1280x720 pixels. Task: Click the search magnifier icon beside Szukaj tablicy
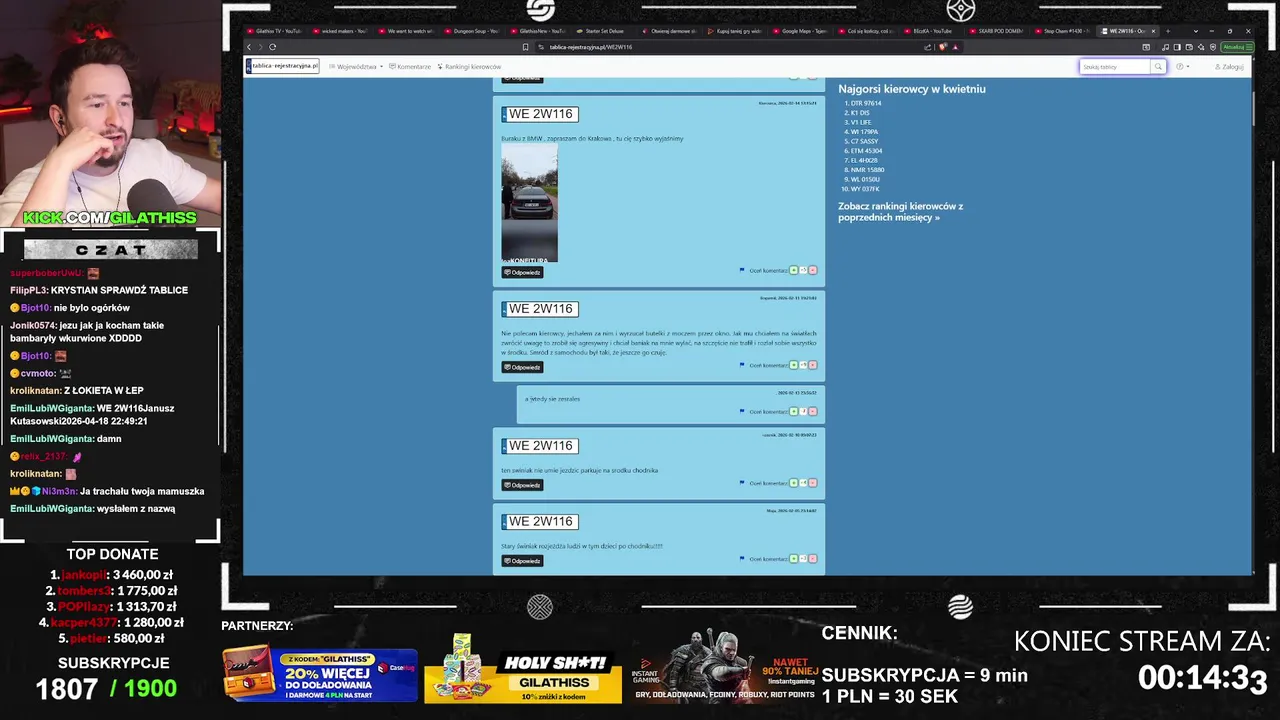[1158, 67]
